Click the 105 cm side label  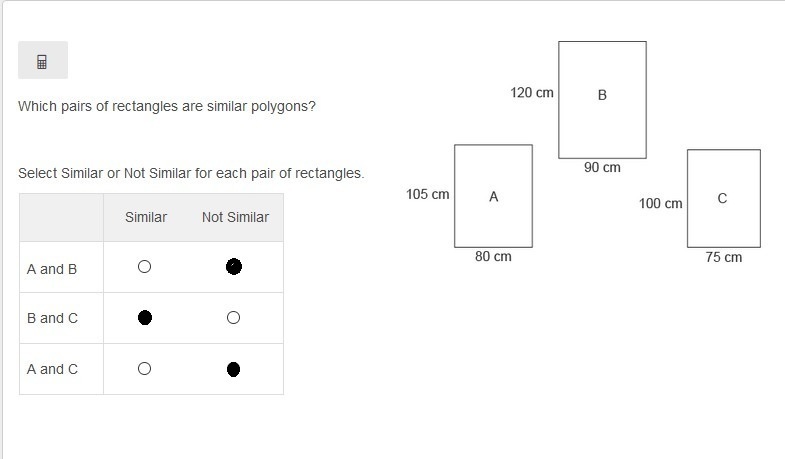click(x=428, y=194)
